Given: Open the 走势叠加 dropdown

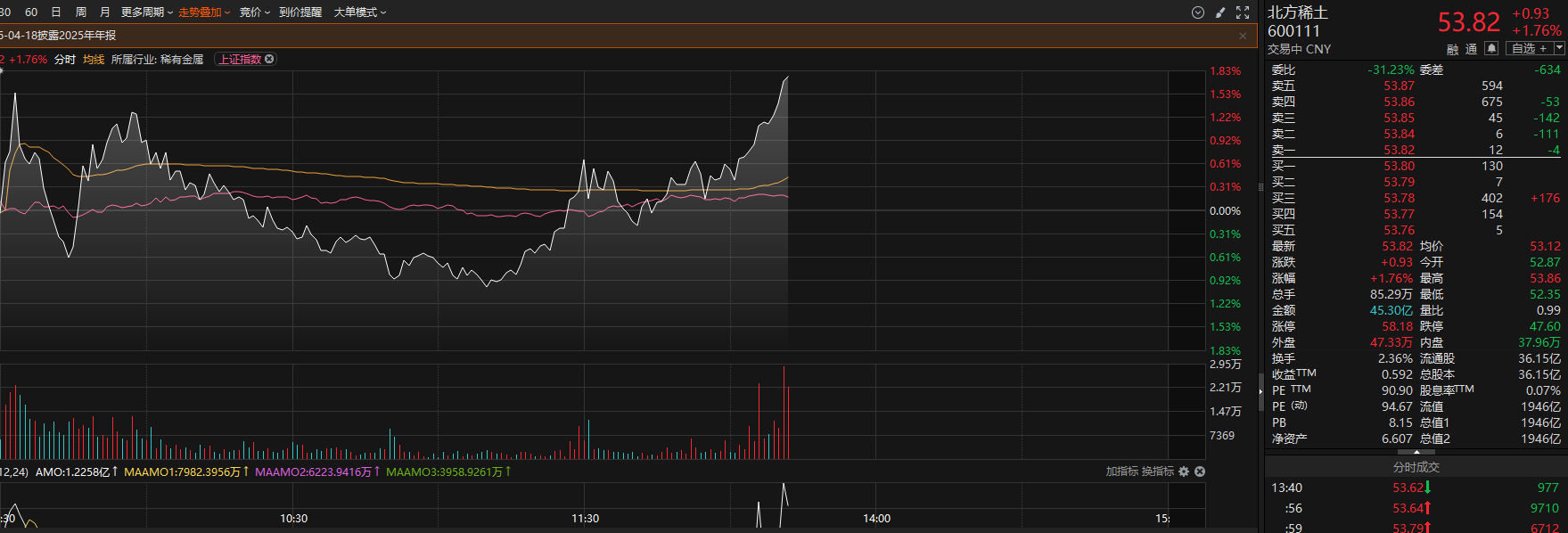Looking at the screenshot, I should coord(204,12).
